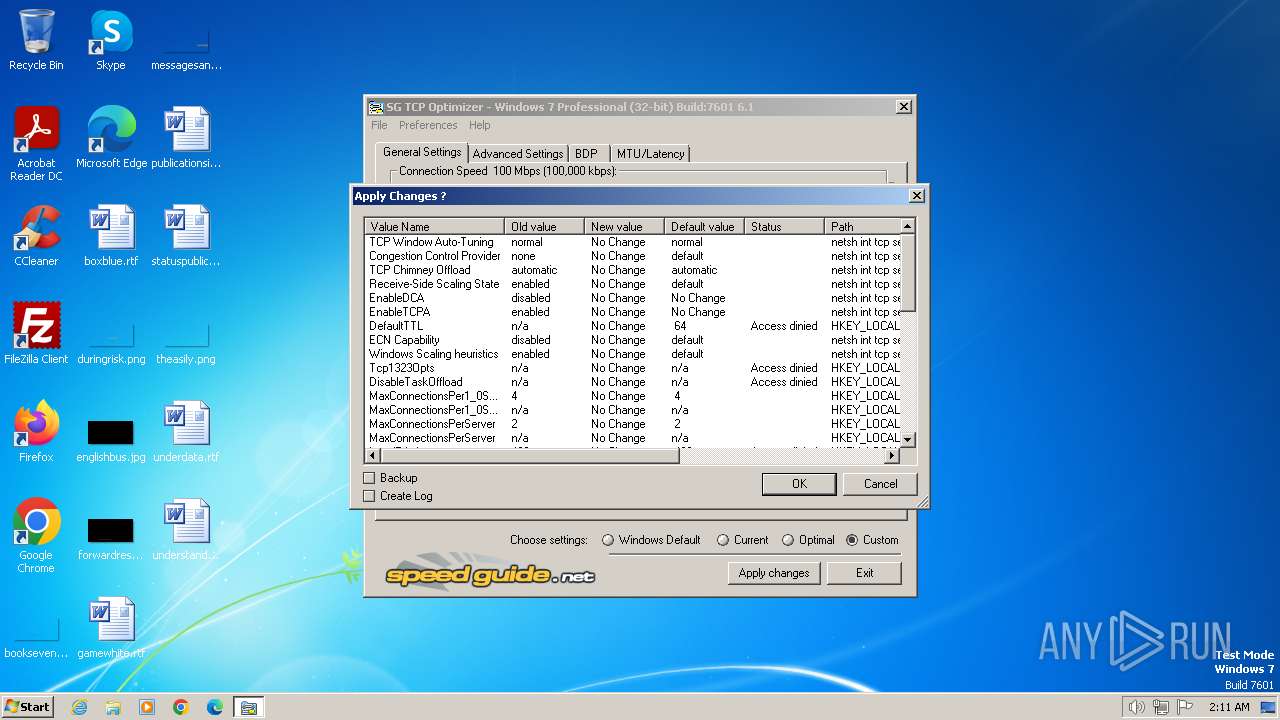Open the File menu in TCP Optimizer

[379, 125]
